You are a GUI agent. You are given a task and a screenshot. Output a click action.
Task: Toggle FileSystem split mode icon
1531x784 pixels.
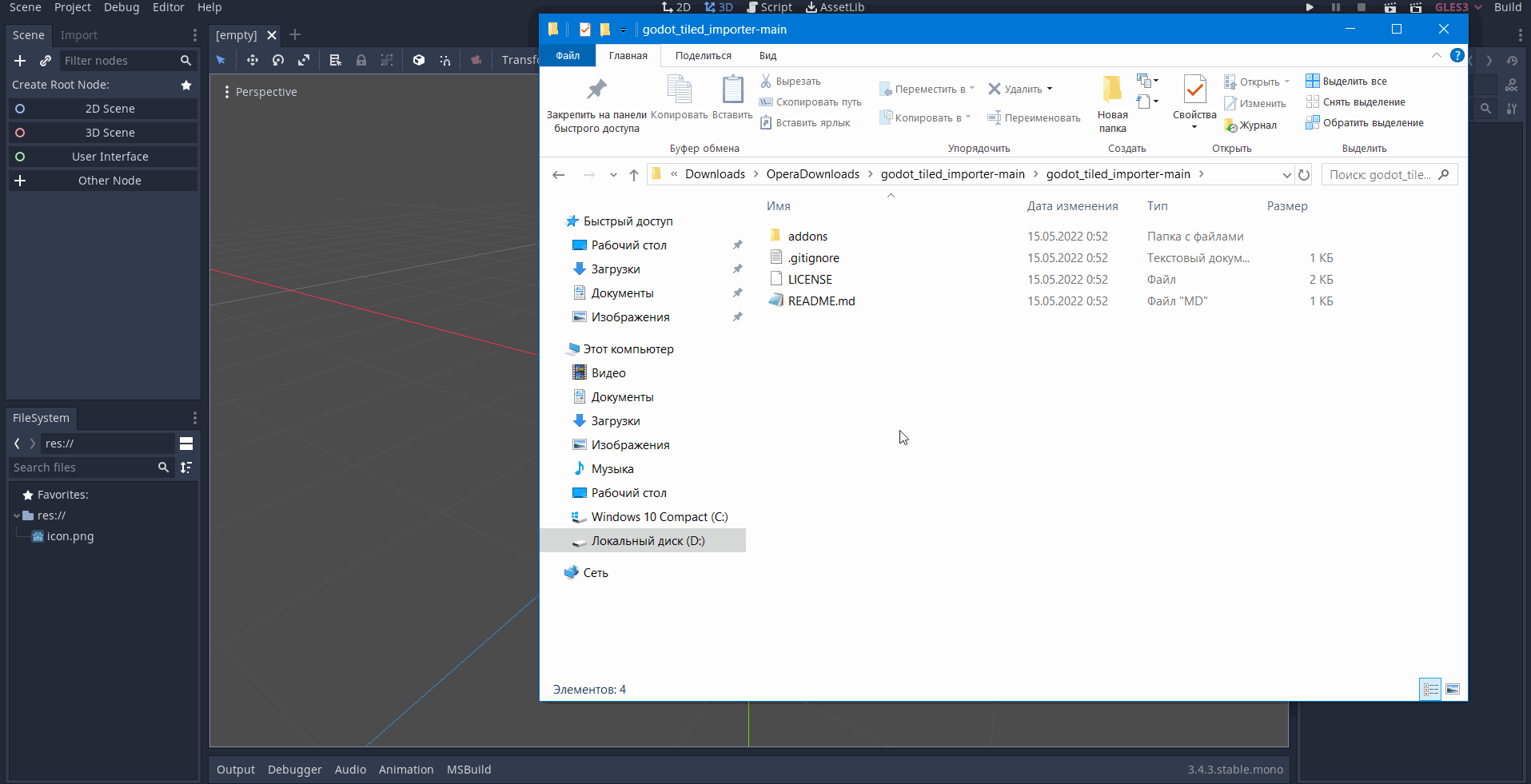point(186,444)
